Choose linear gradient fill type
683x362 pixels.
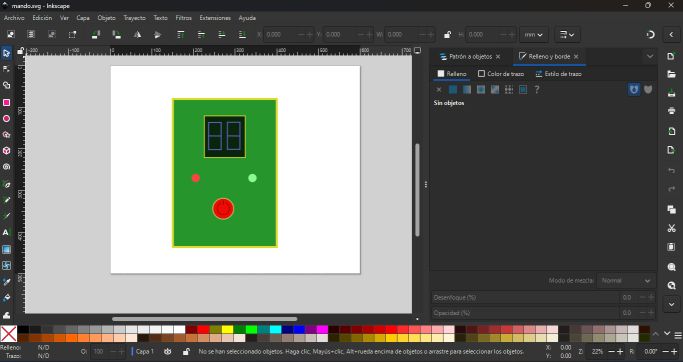click(x=467, y=89)
